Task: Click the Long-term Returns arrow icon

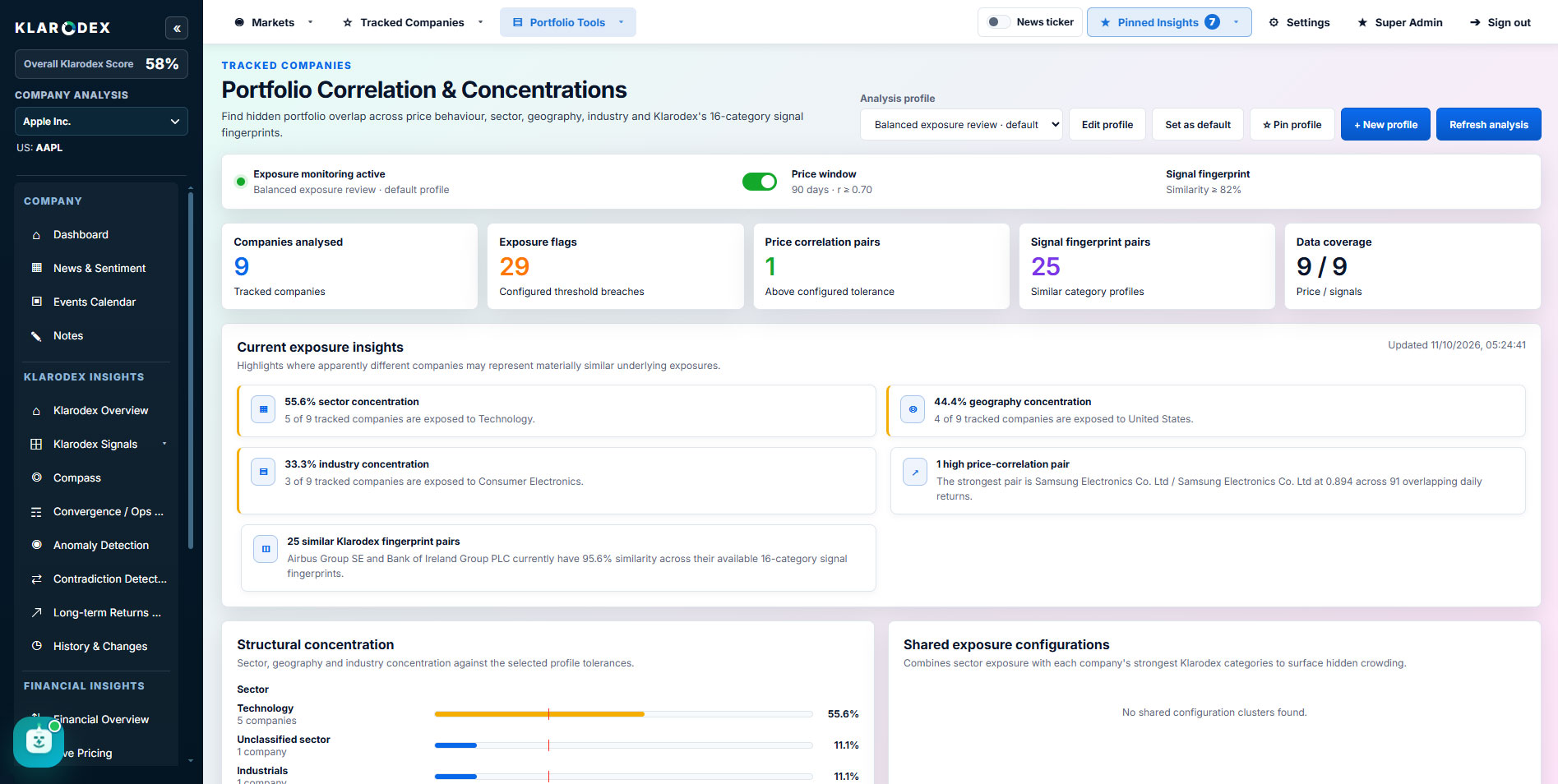Action: (x=36, y=612)
